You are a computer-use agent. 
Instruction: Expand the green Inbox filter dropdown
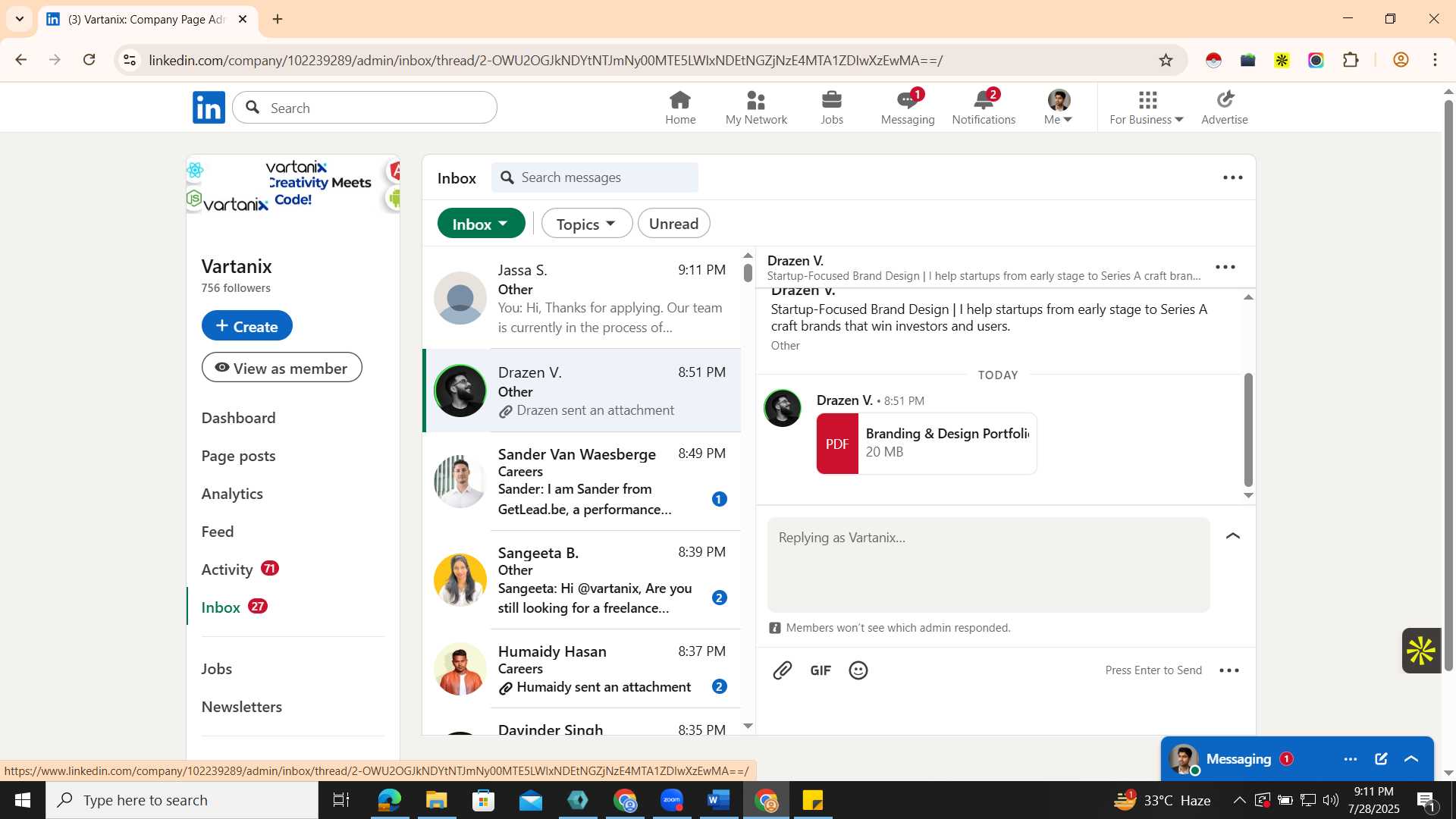coord(481,224)
